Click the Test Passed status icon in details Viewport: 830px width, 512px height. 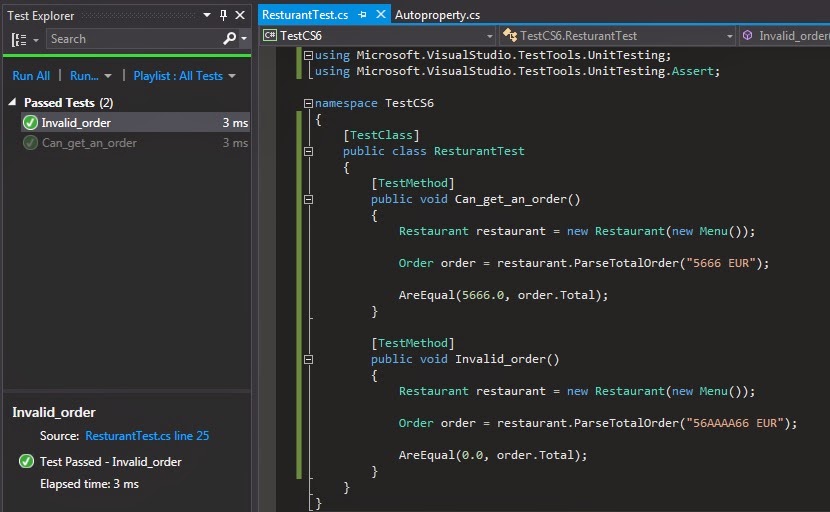[x=26, y=461]
